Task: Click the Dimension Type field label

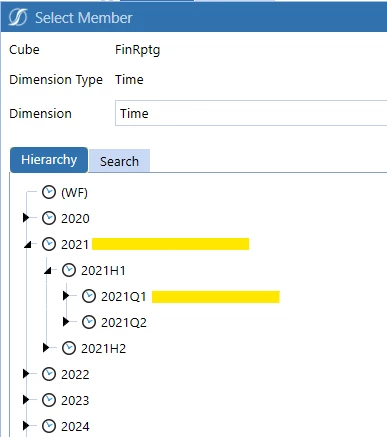Action: (56, 80)
